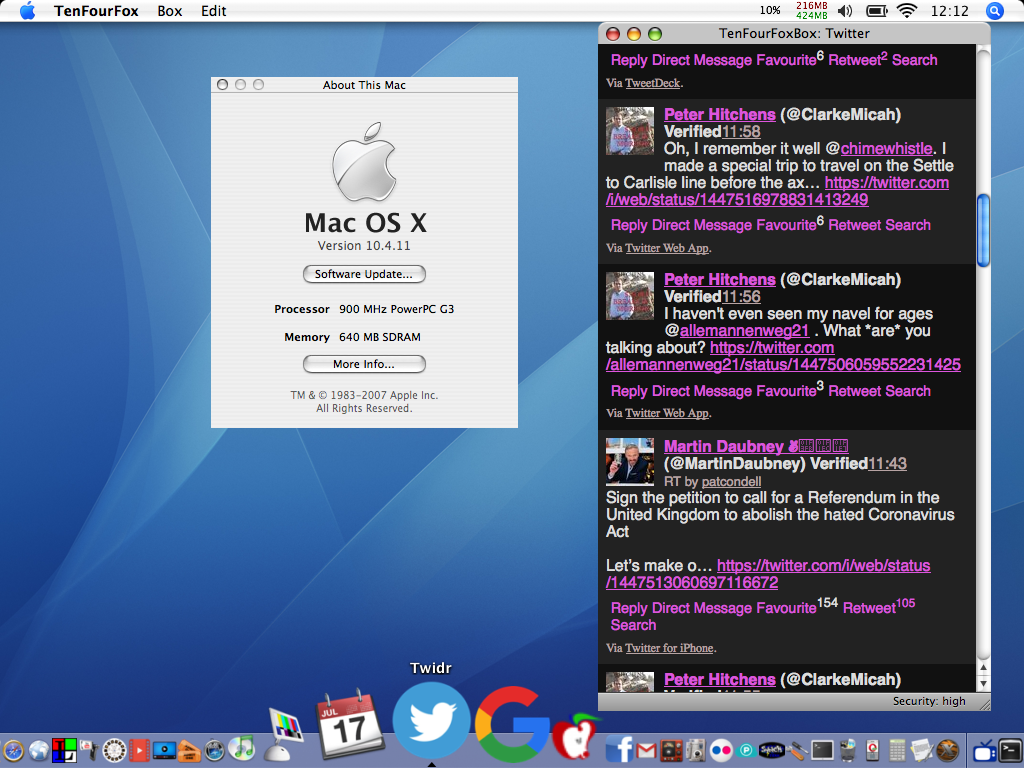
Task: Click Peter Hitchens avatar on 11:58 tweet
Action: [630, 131]
